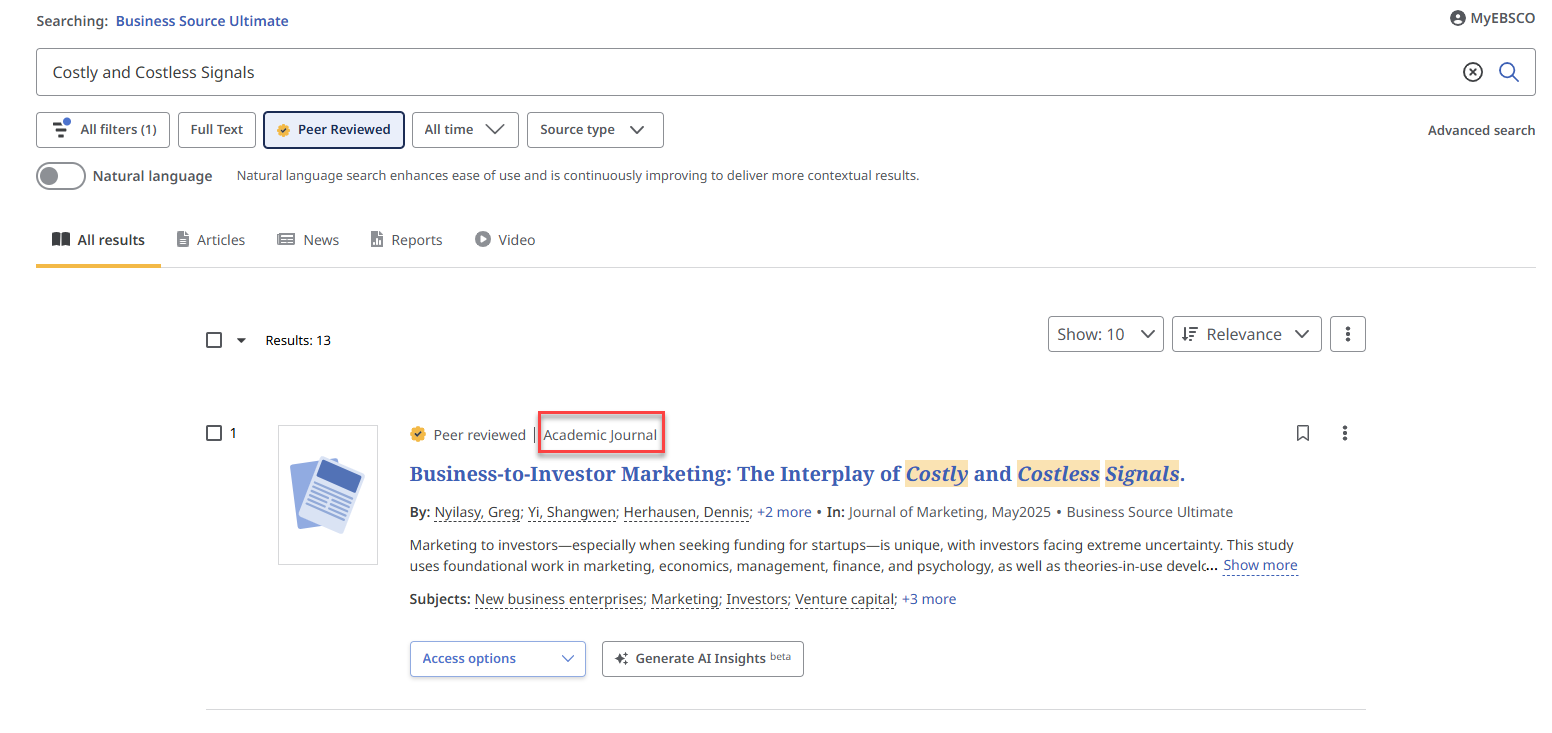The height and width of the screenshot is (733, 1552).
Task: Run search with the magnifying glass icon
Action: coord(1509,71)
